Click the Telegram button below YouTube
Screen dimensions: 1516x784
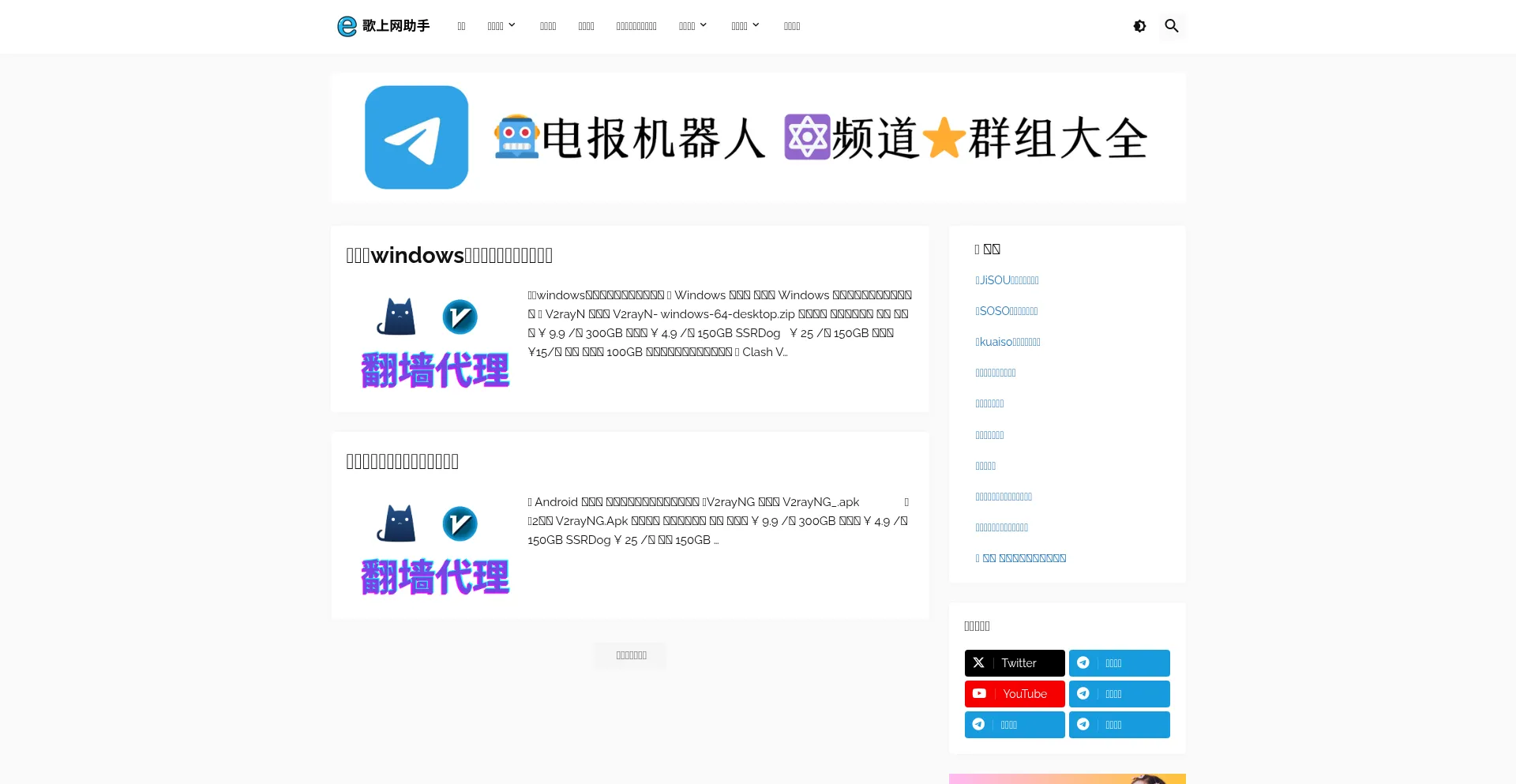point(1015,725)
